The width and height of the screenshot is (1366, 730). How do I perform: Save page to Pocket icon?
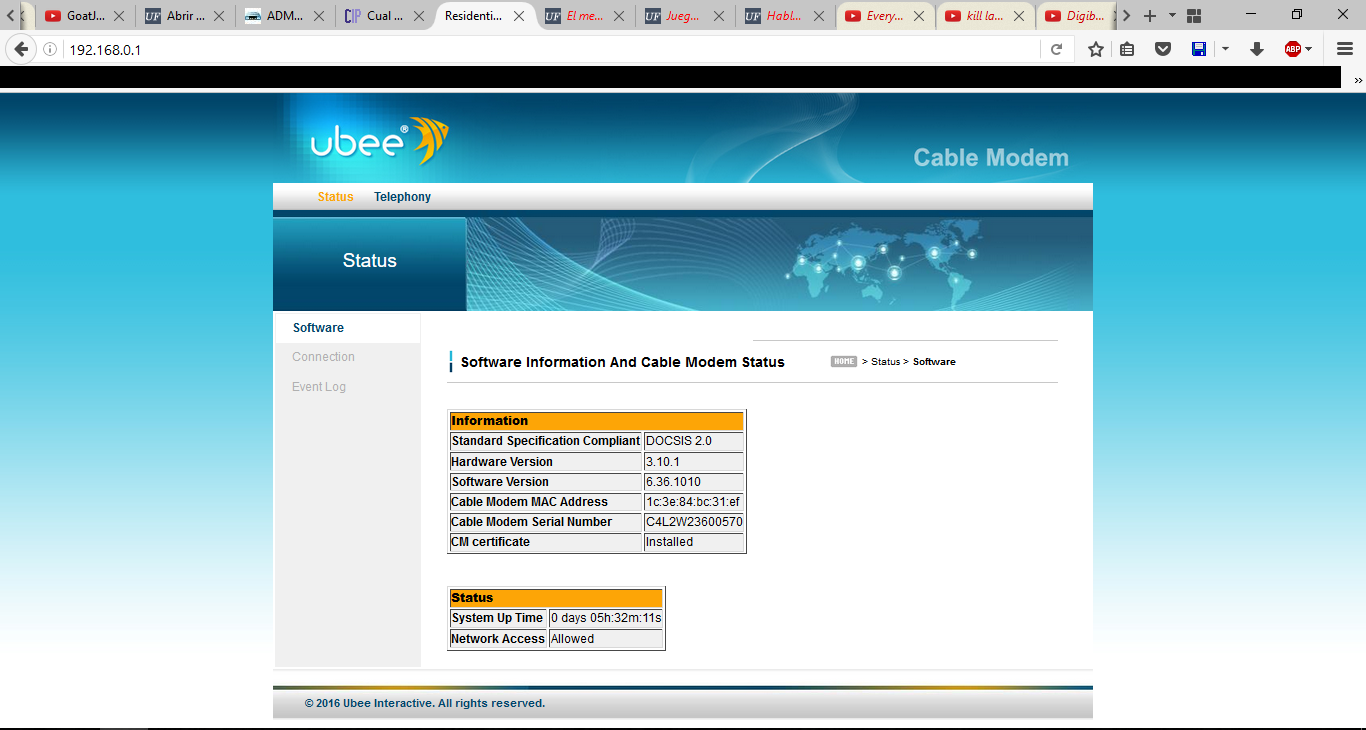coord(1163,49)
